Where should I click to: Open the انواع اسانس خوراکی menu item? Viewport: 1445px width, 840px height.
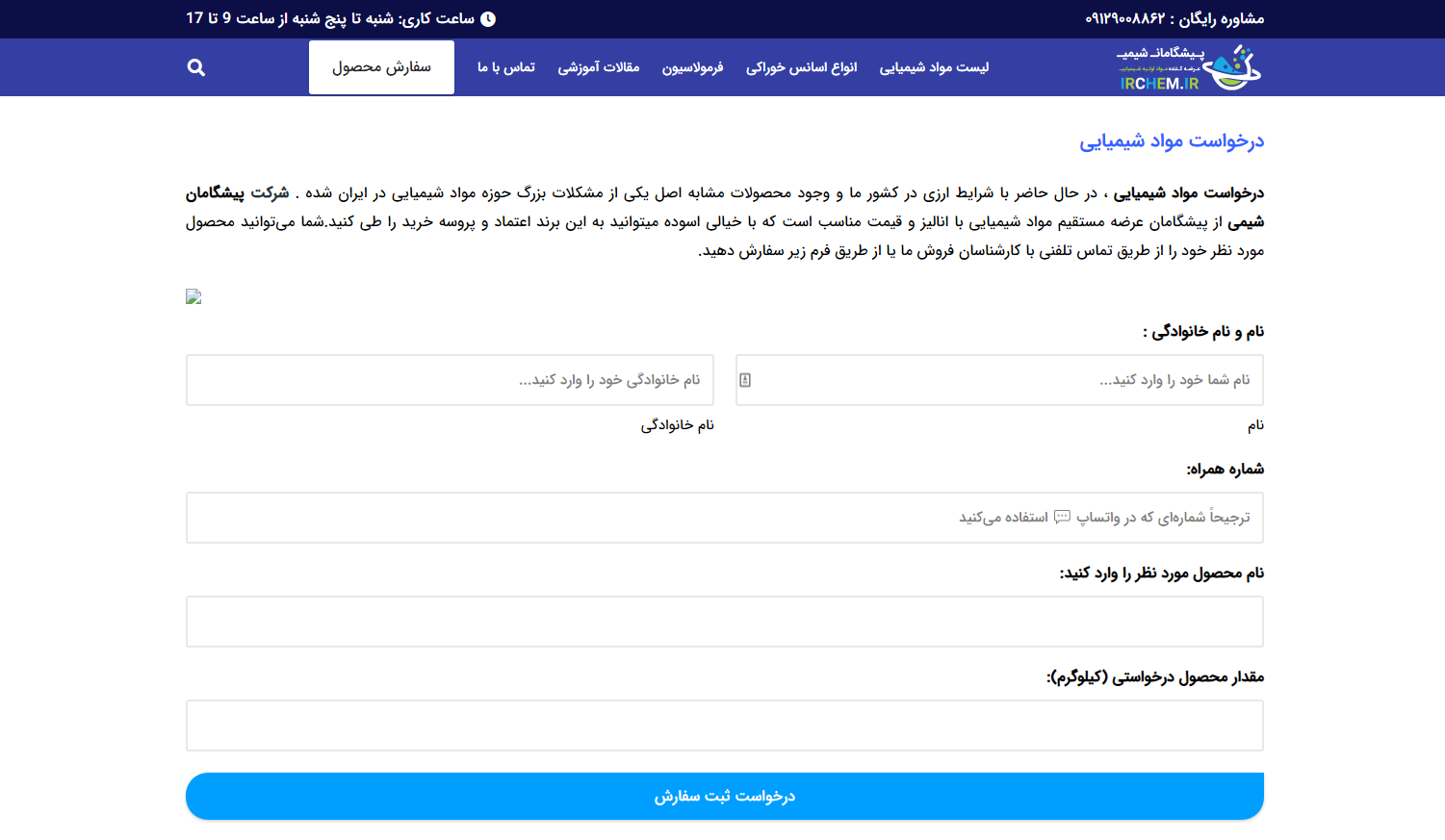coord(801,66)
